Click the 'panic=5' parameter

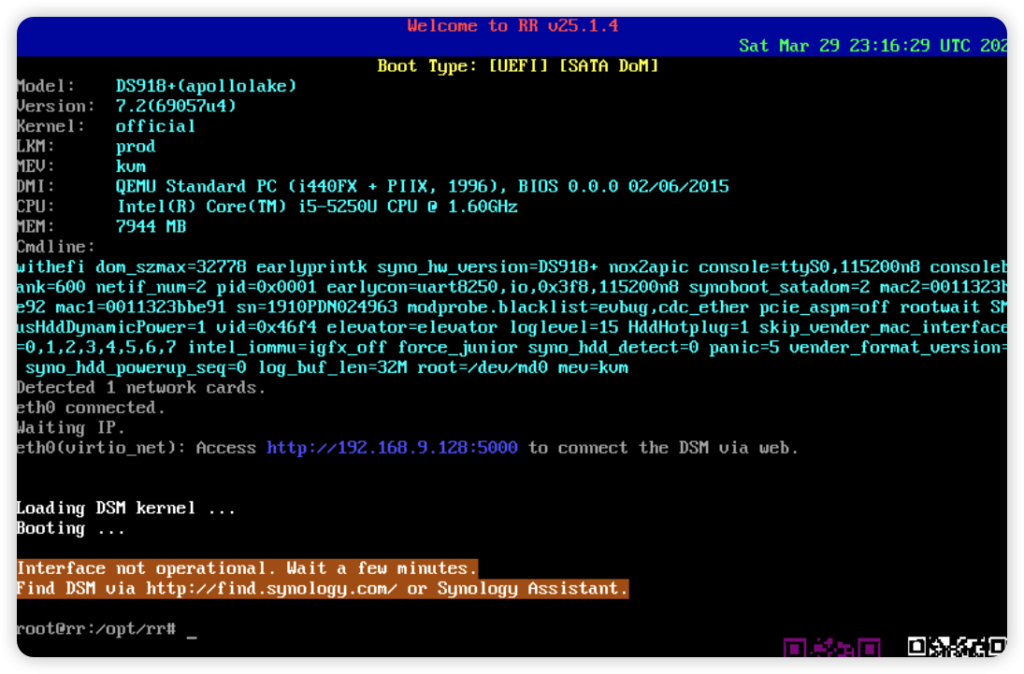click(744, 347)
